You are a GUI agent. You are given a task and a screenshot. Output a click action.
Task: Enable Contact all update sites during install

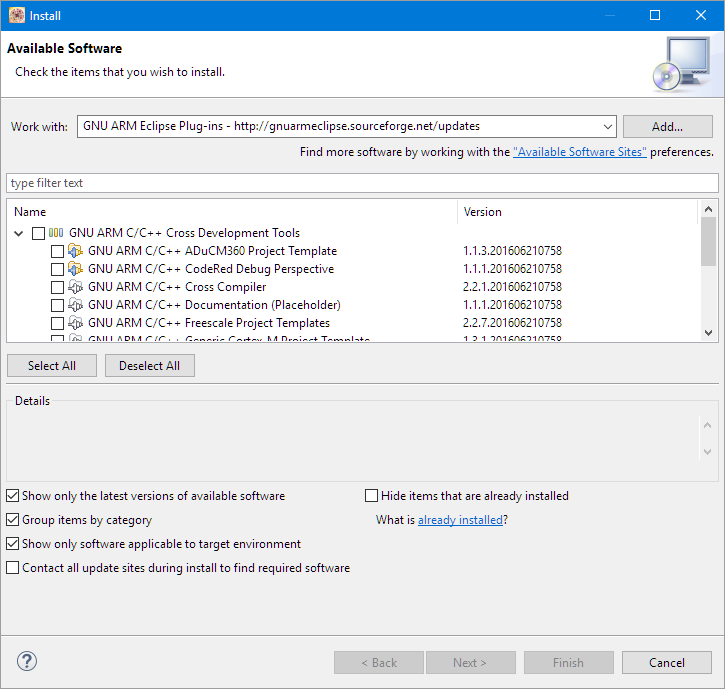(x=13, y=568)
